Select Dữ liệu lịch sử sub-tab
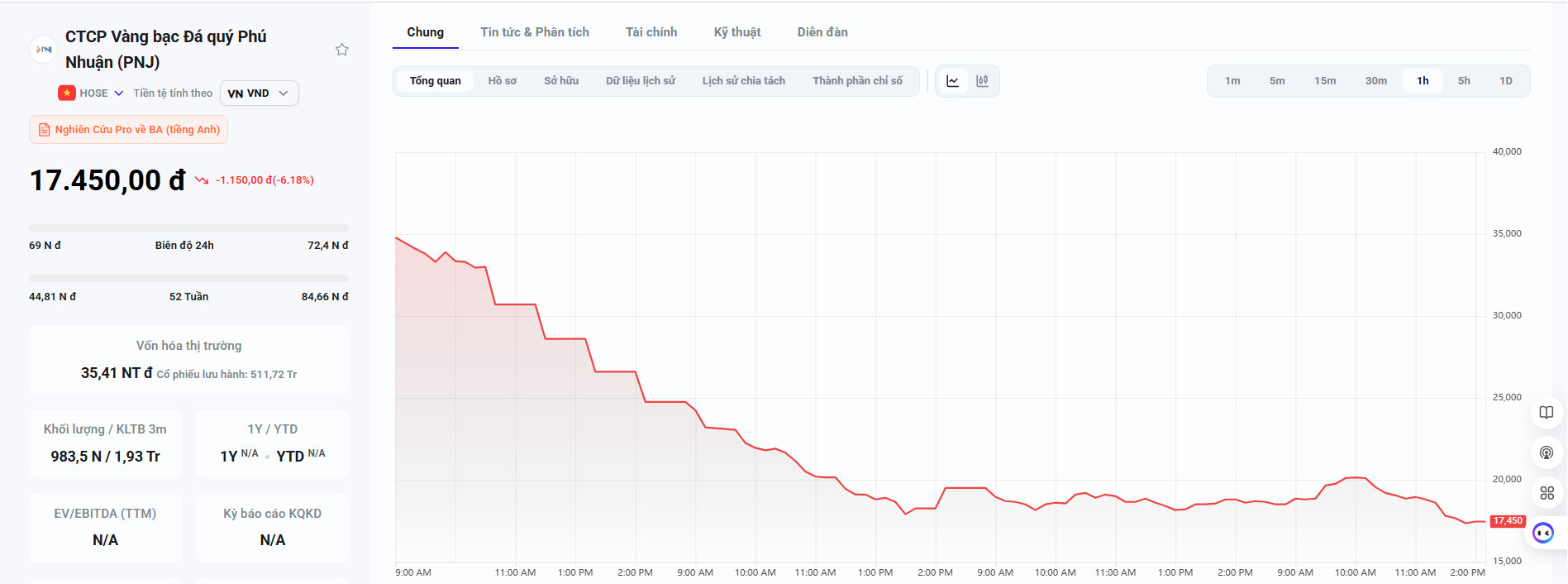The width and height of the screenshot is (1568, 584). point(641,81)
